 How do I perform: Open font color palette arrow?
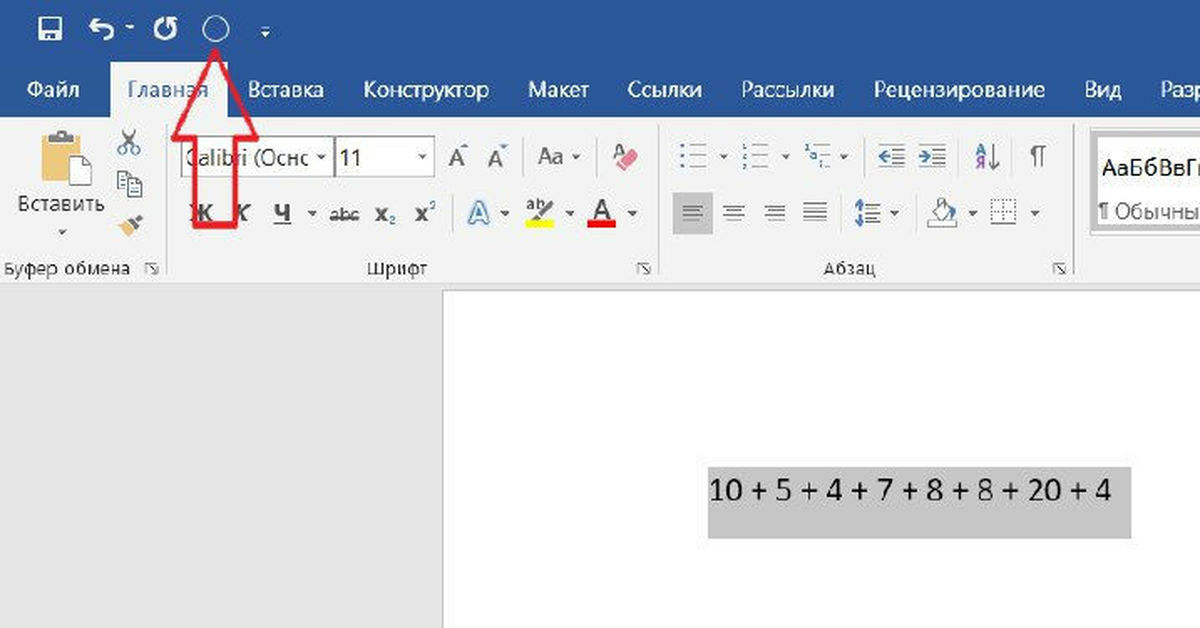[632, 213]
